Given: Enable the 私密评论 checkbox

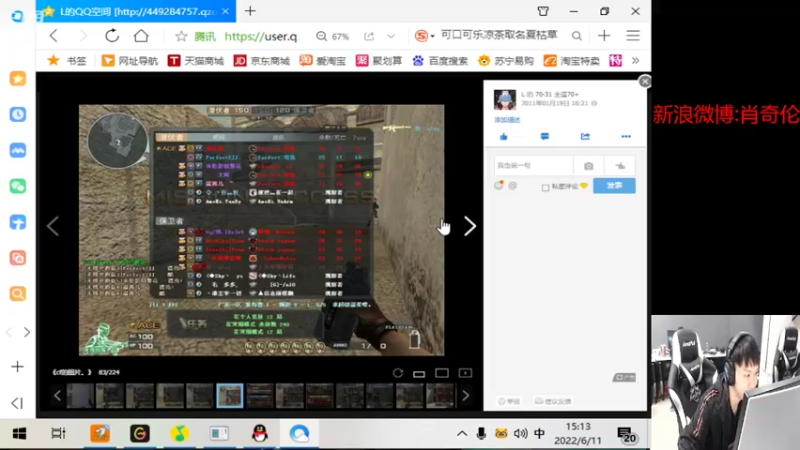Looking at the screenshot, I should [545, 187].
